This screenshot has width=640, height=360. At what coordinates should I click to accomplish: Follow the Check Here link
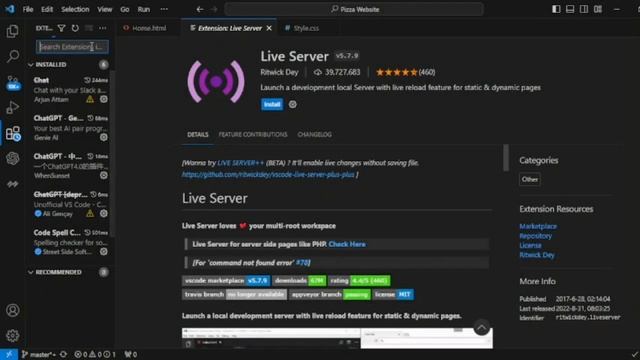pos(347,244)
